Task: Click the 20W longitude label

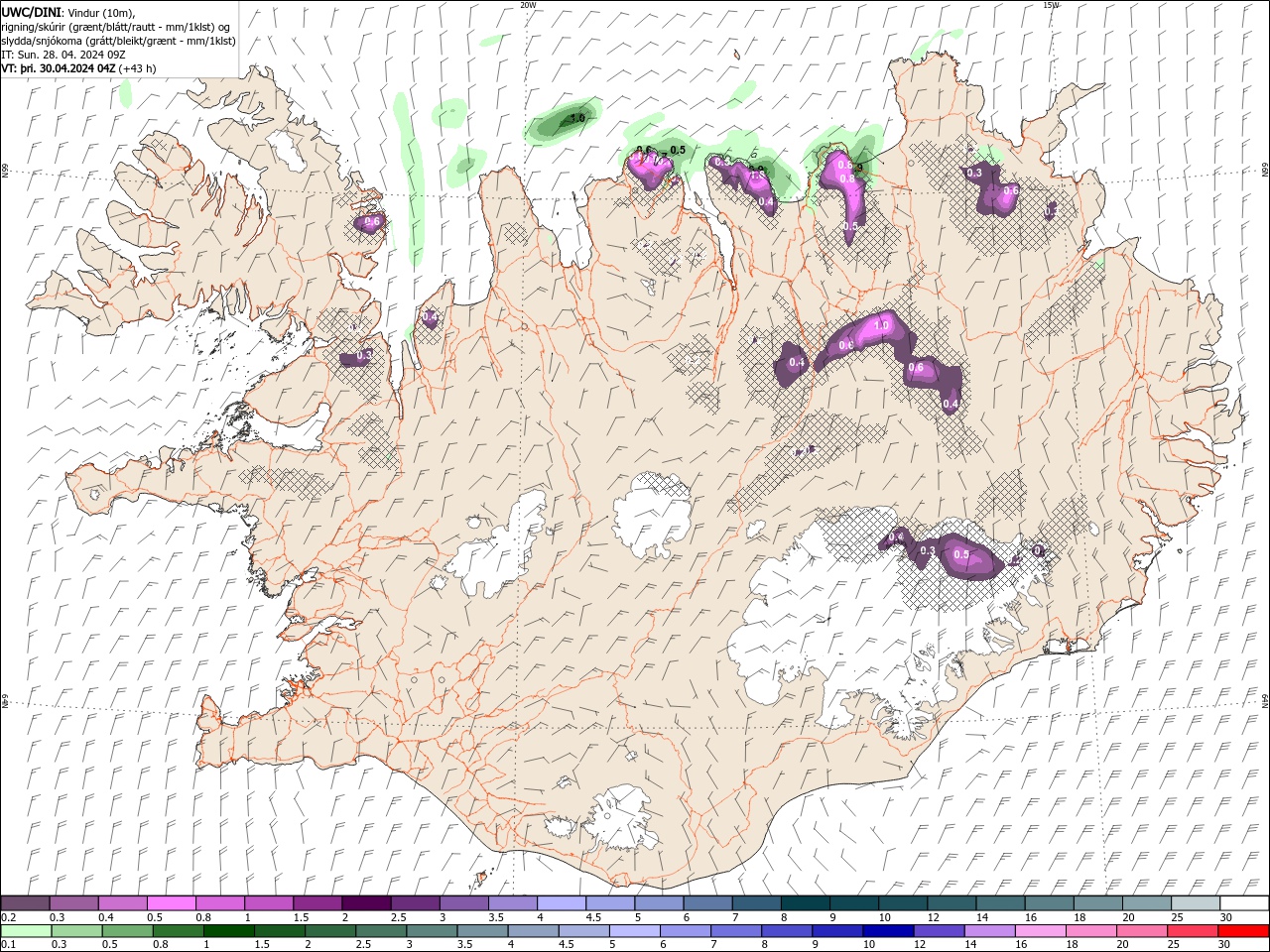Action: coord(528,5)
